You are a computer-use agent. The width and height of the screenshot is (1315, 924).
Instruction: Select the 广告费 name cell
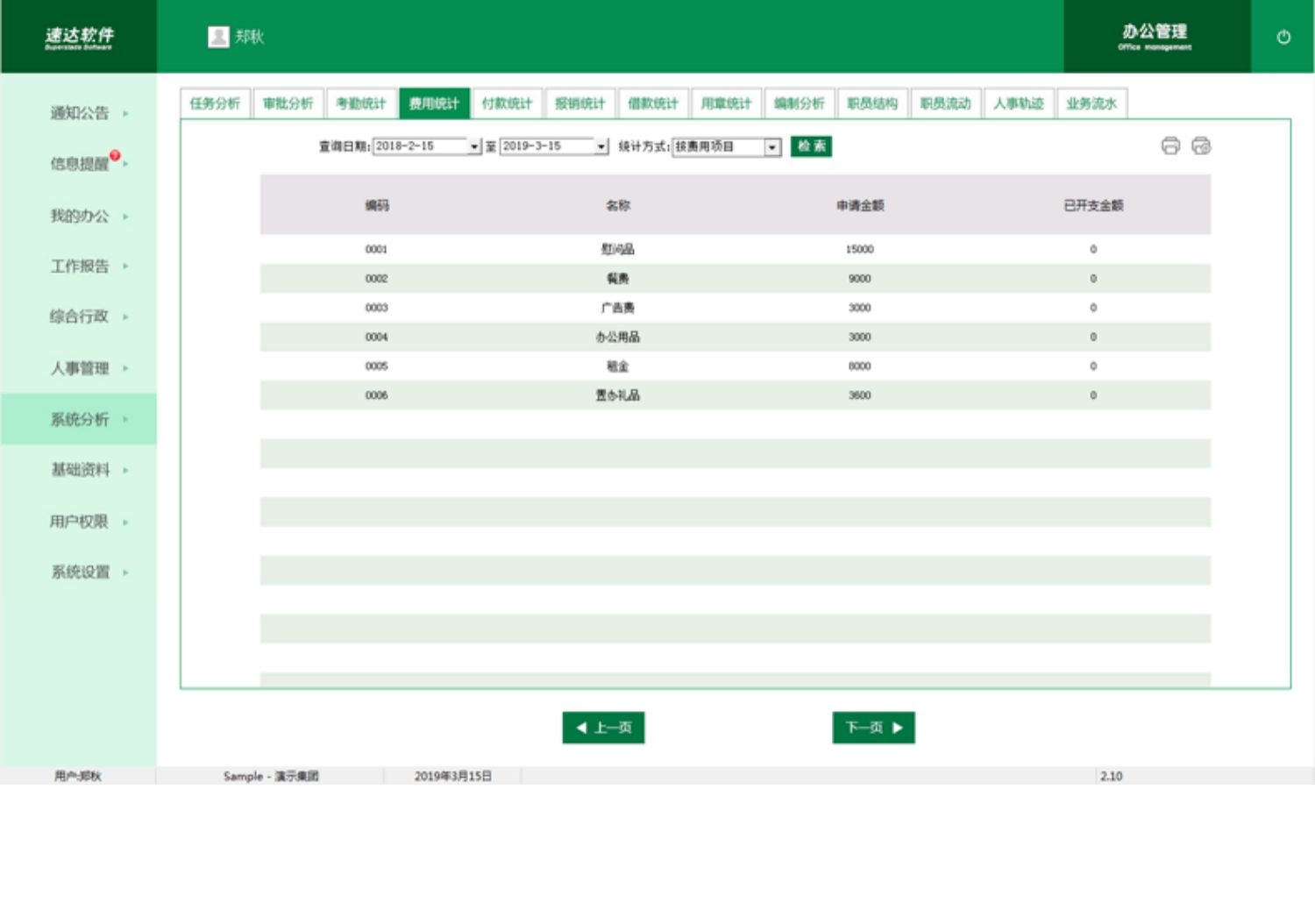point(618,308)
